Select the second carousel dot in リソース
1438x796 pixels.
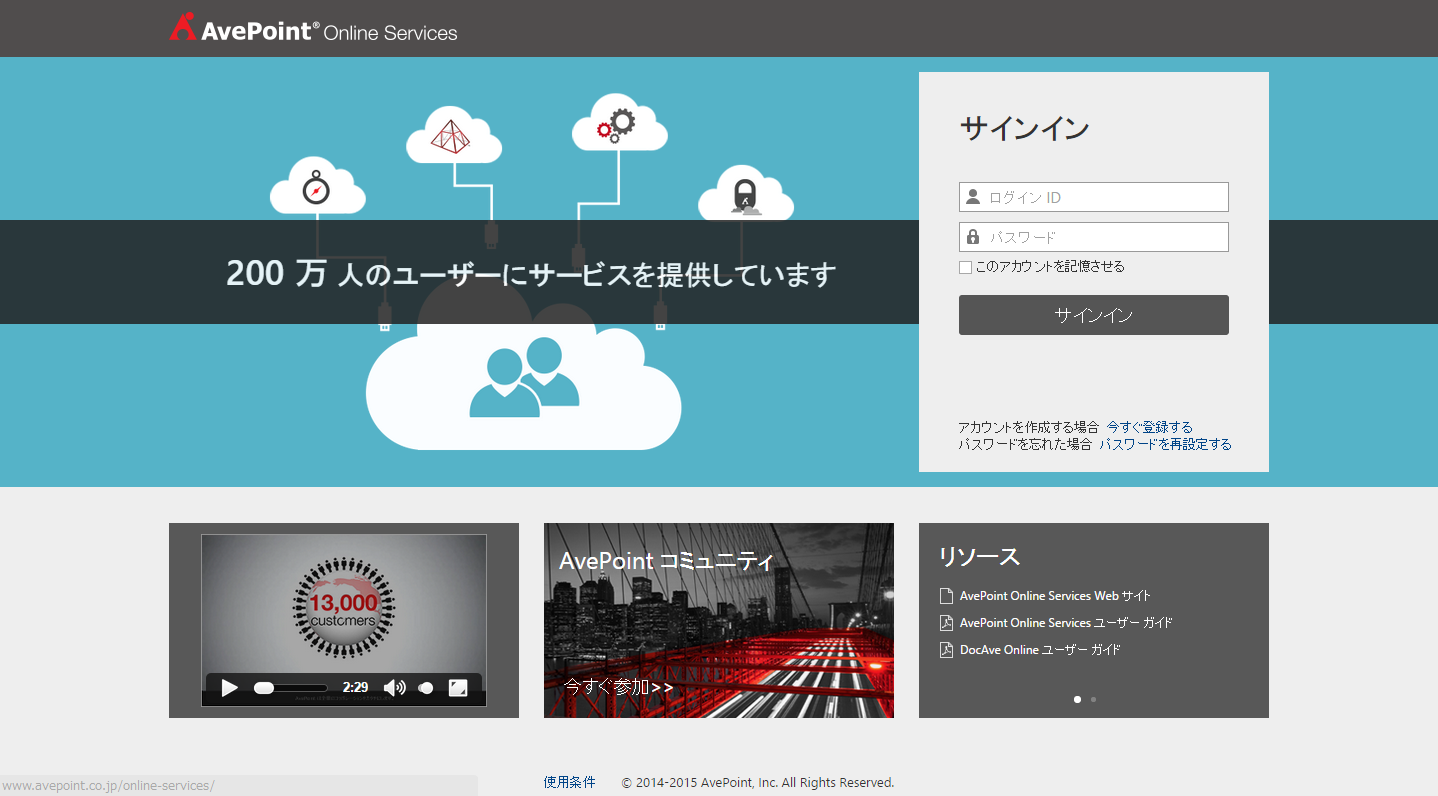tap(1093, 700)
